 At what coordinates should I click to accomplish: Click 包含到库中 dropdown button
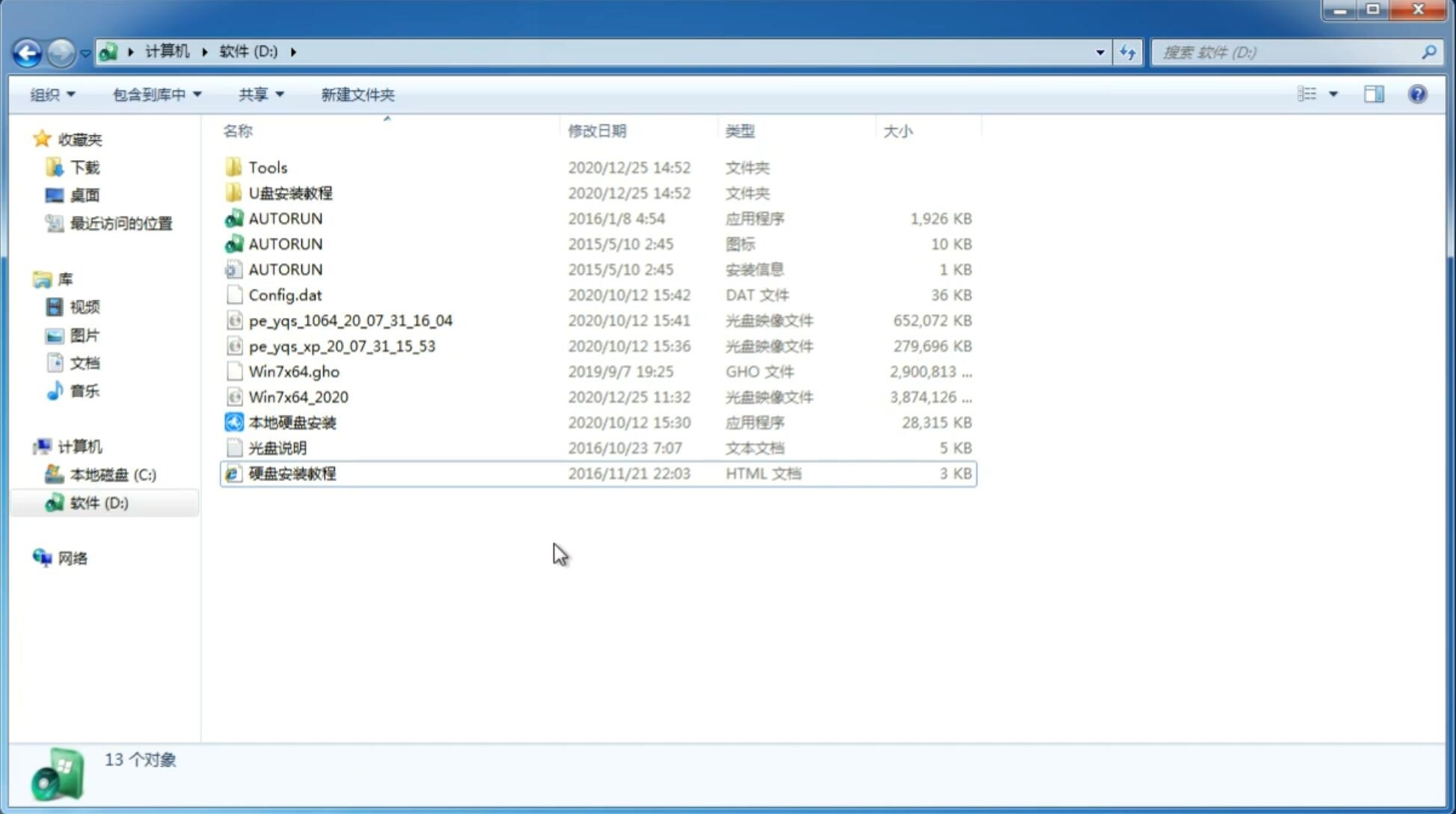155,93
